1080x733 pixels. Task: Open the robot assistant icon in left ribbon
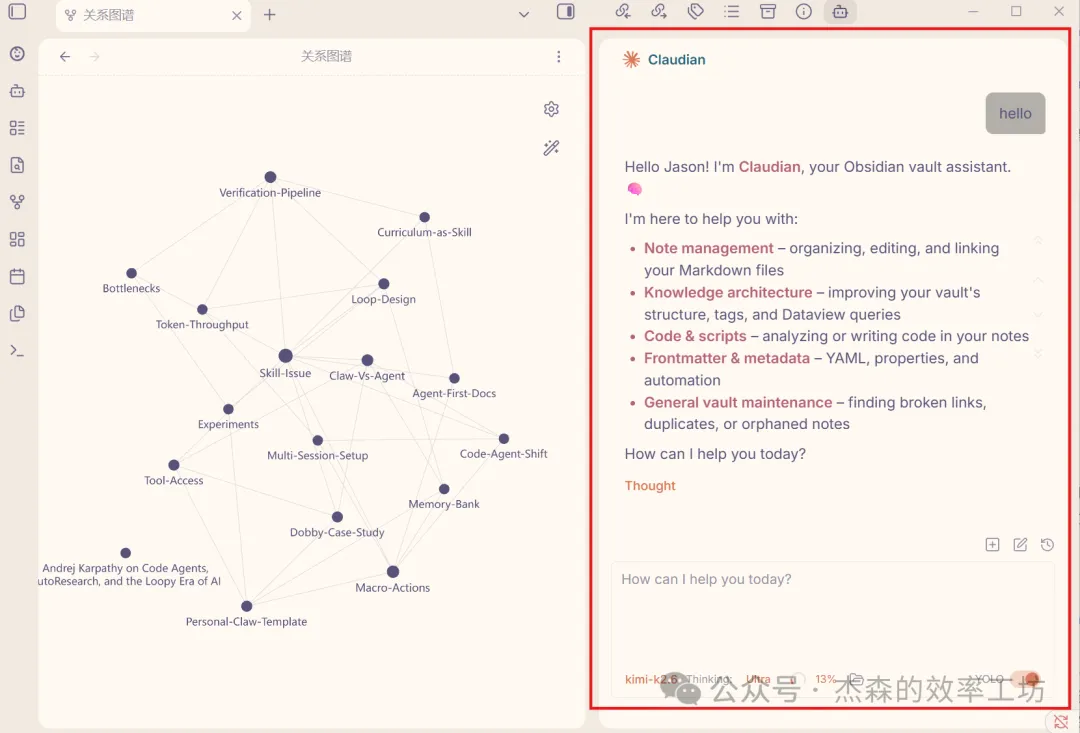click(17, 91)
